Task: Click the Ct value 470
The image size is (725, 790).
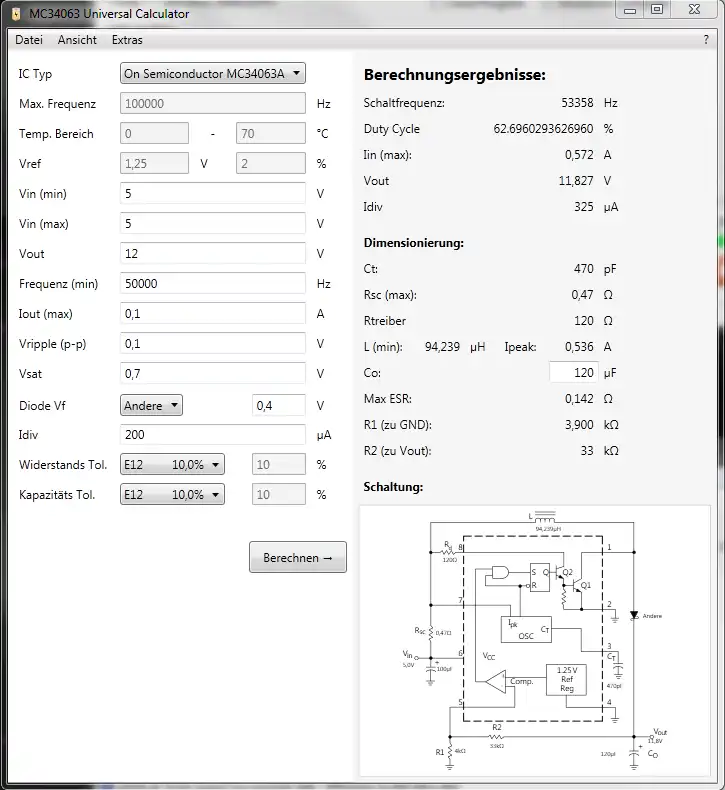Action: tap(583, 269)
